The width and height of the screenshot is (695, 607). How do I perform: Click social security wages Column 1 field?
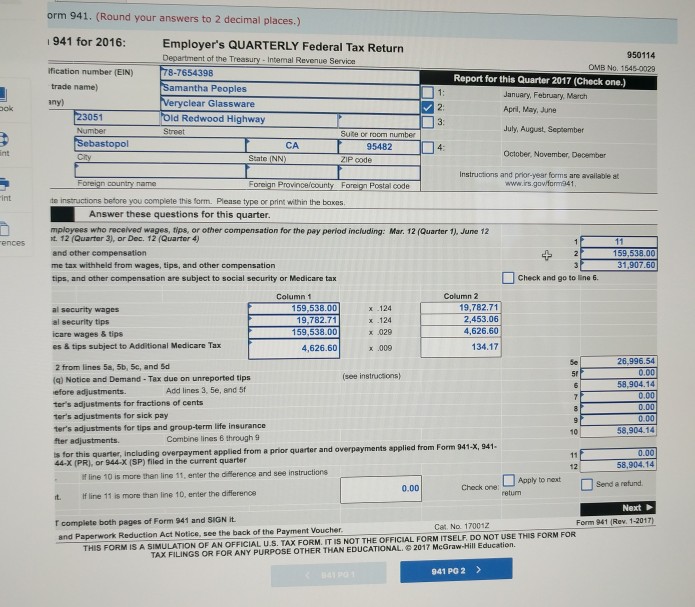(294, 308)
